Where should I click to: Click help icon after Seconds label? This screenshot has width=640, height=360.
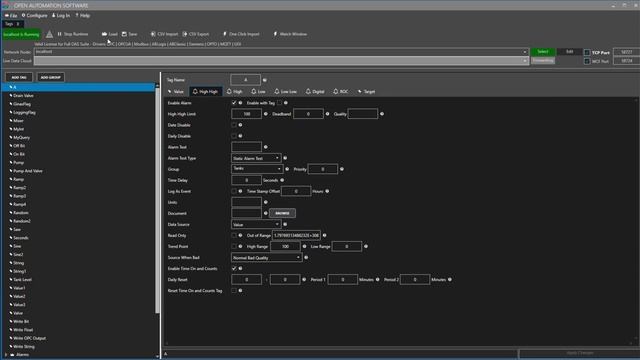[x=282, y=180]
